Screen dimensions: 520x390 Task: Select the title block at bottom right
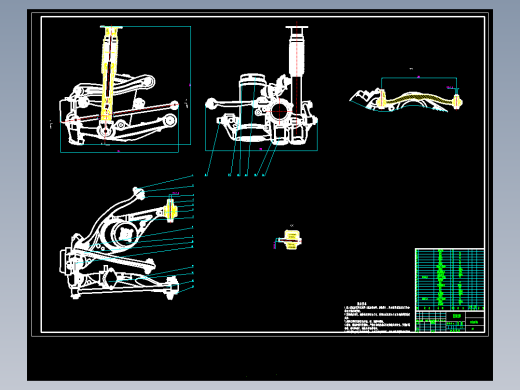coord(450,321)
